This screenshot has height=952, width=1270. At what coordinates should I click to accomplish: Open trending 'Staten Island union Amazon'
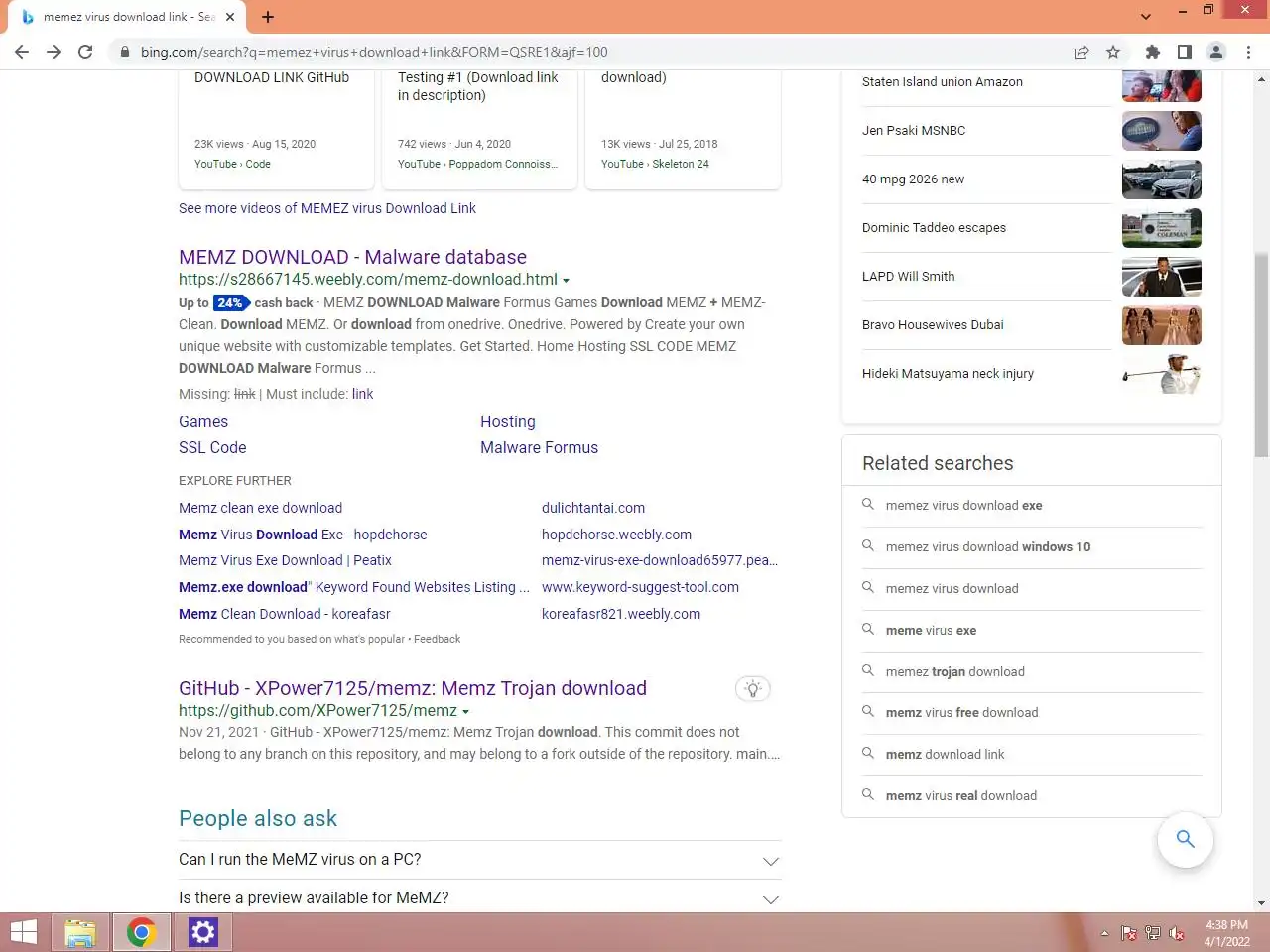[943, 82]
